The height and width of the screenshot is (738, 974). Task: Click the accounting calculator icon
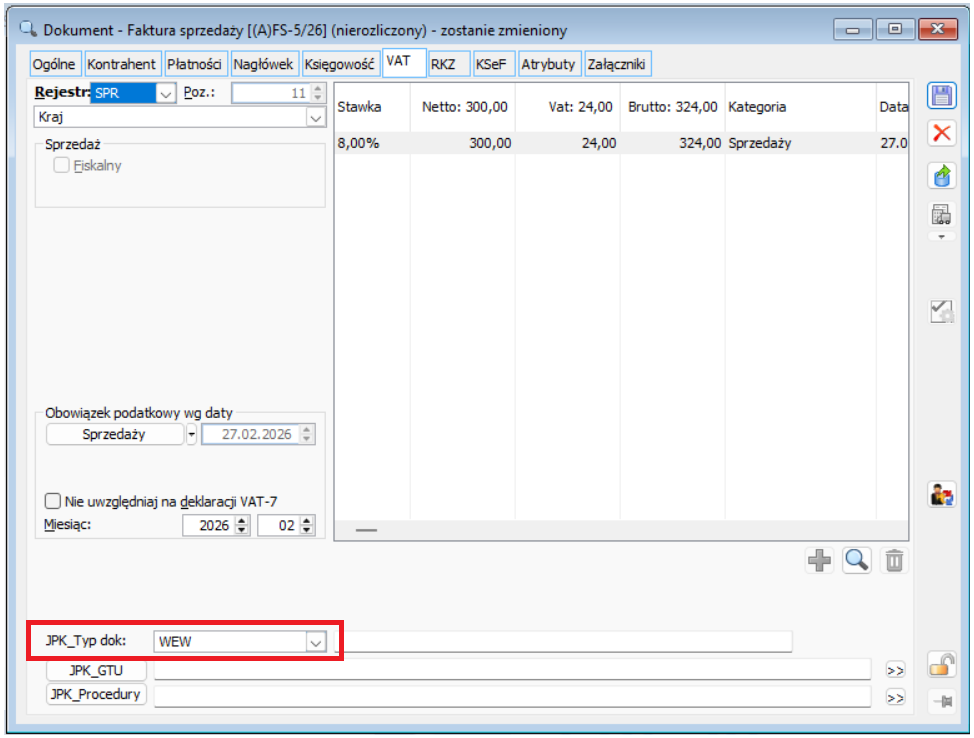[941, 214]
